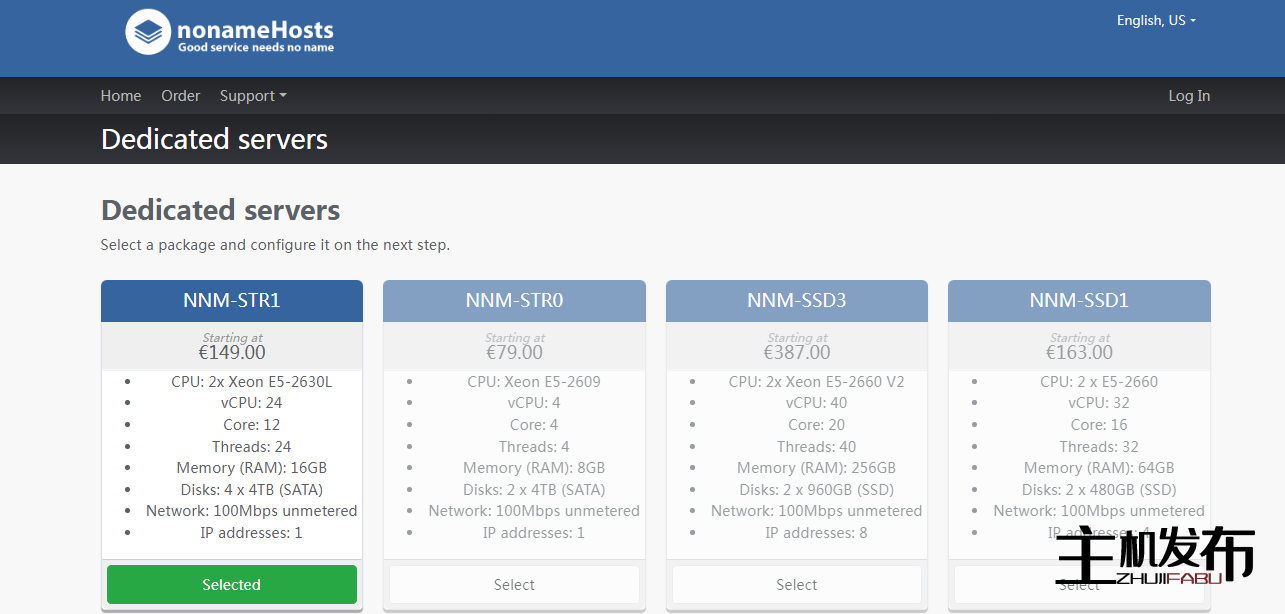The width and height of the screenshot is (1285, 614).
Task: Click the €79.00 starting price label
Action: pos(514,352)
